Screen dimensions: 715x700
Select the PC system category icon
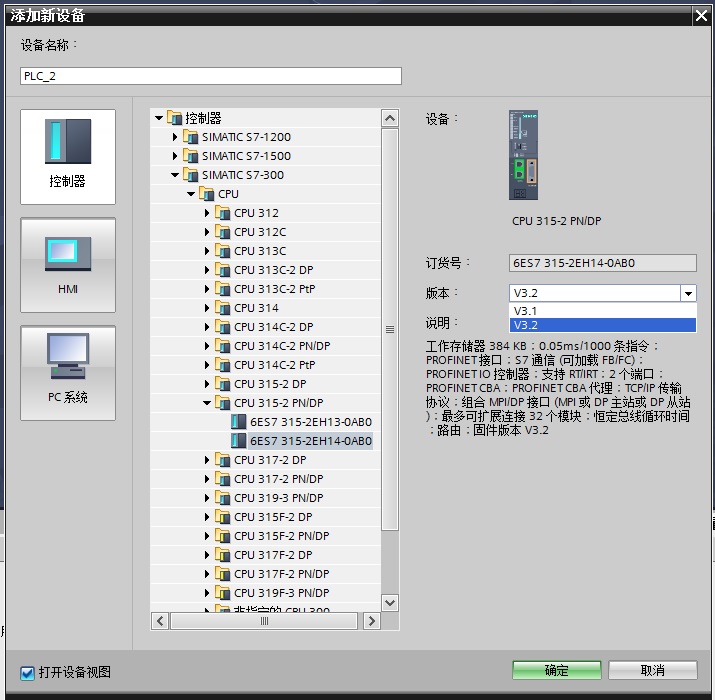tap(67, 373)
